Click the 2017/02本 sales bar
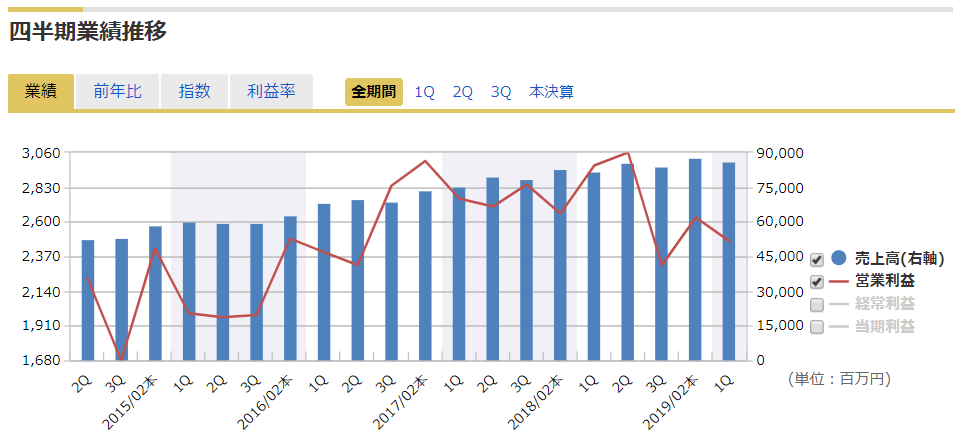Viewport: 964px width, 448px height. tap(425, 275)
